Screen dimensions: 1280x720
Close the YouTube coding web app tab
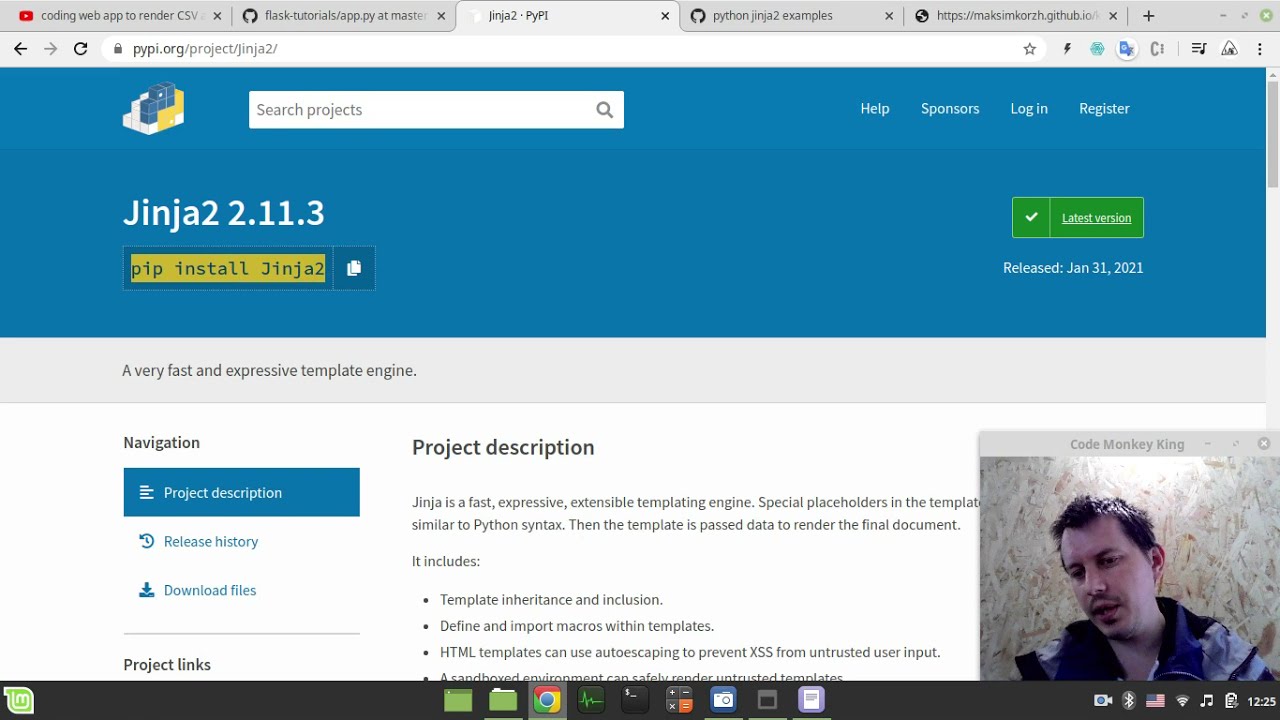click(217, 16)
